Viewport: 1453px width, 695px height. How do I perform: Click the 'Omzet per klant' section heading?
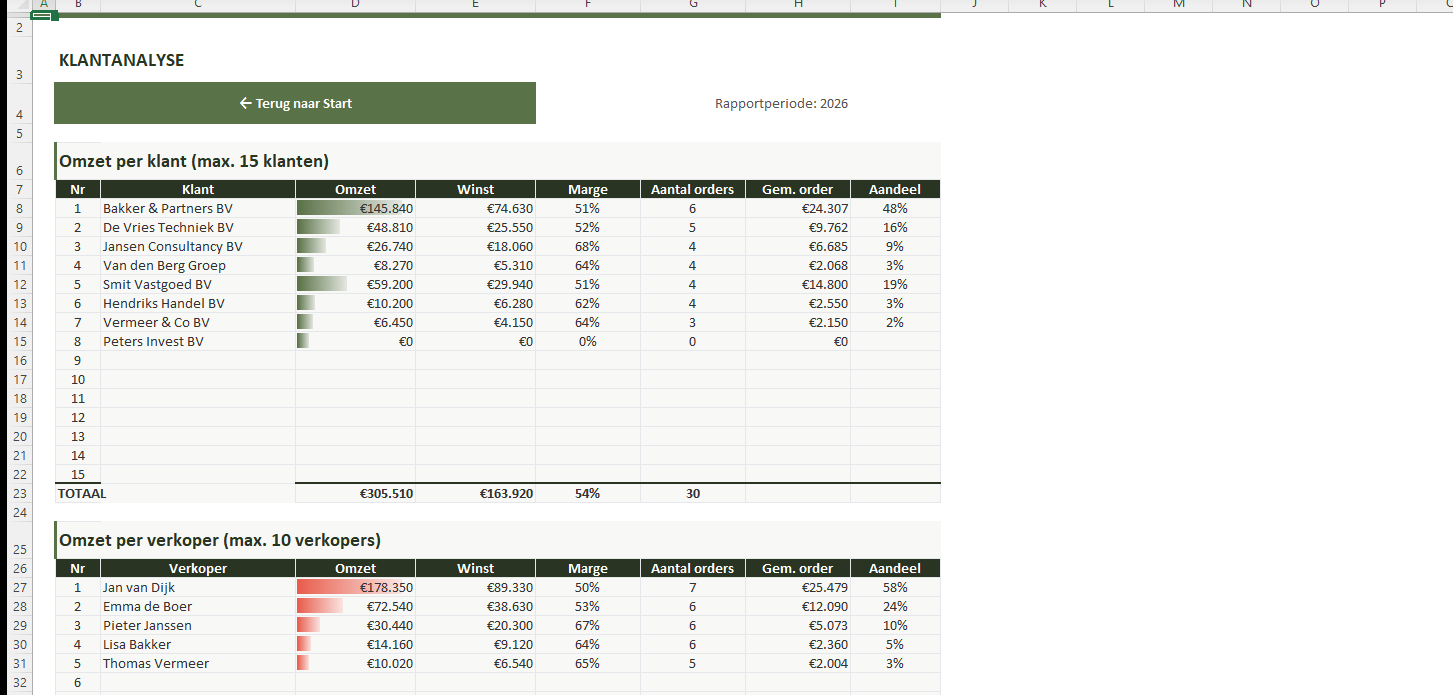click(194, 161)
